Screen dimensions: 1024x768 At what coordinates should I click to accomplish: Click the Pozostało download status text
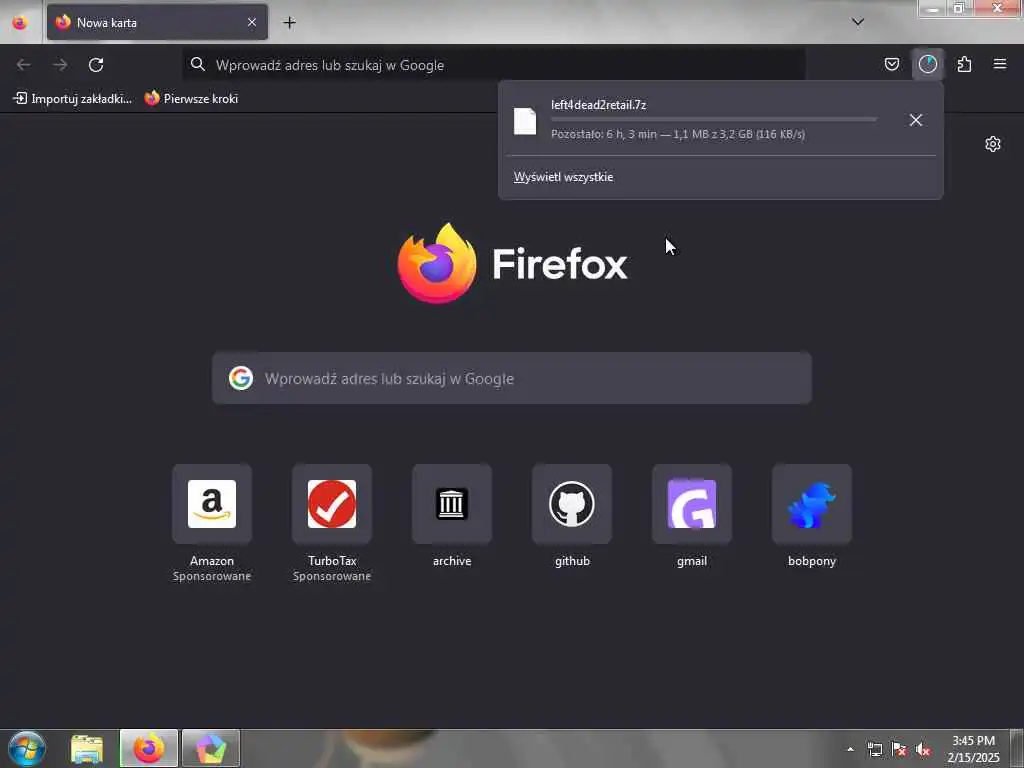[678, 135]
